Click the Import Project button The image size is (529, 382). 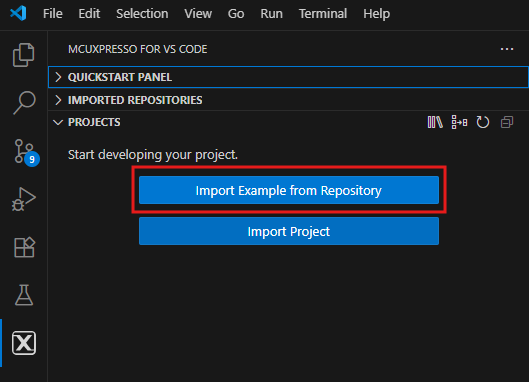(x=289, y=231)
